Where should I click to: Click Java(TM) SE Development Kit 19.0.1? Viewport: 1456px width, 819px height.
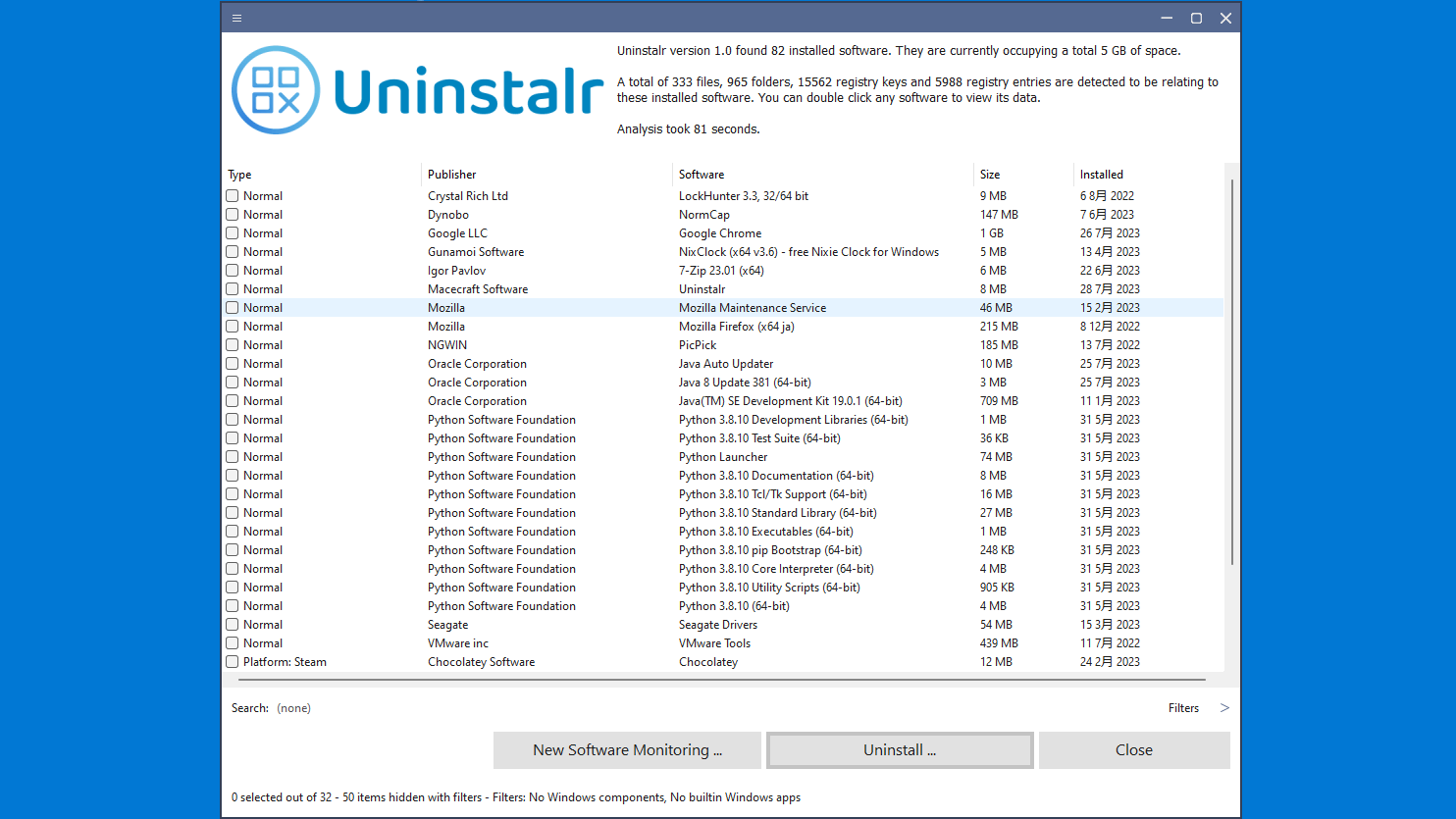791,401
